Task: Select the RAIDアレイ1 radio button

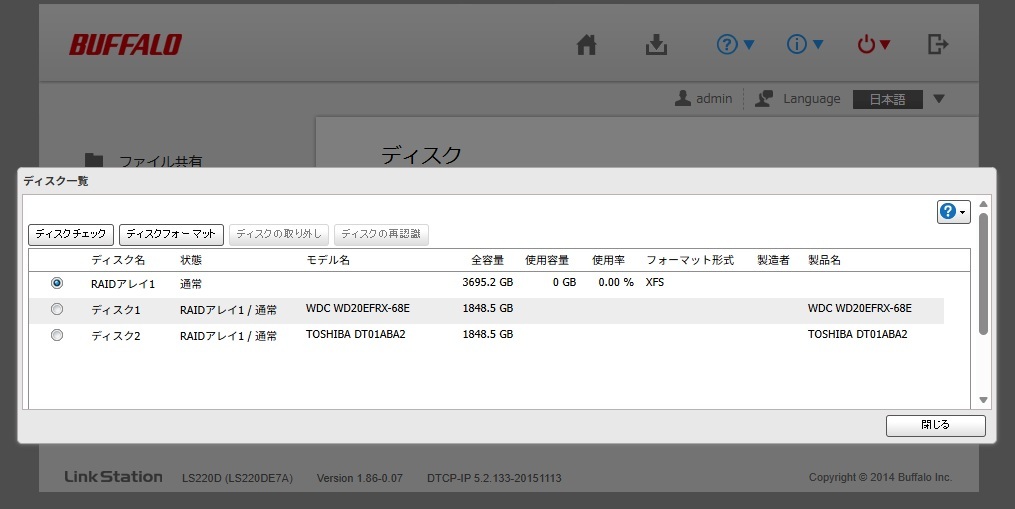Action: click(x=57, y=283)
